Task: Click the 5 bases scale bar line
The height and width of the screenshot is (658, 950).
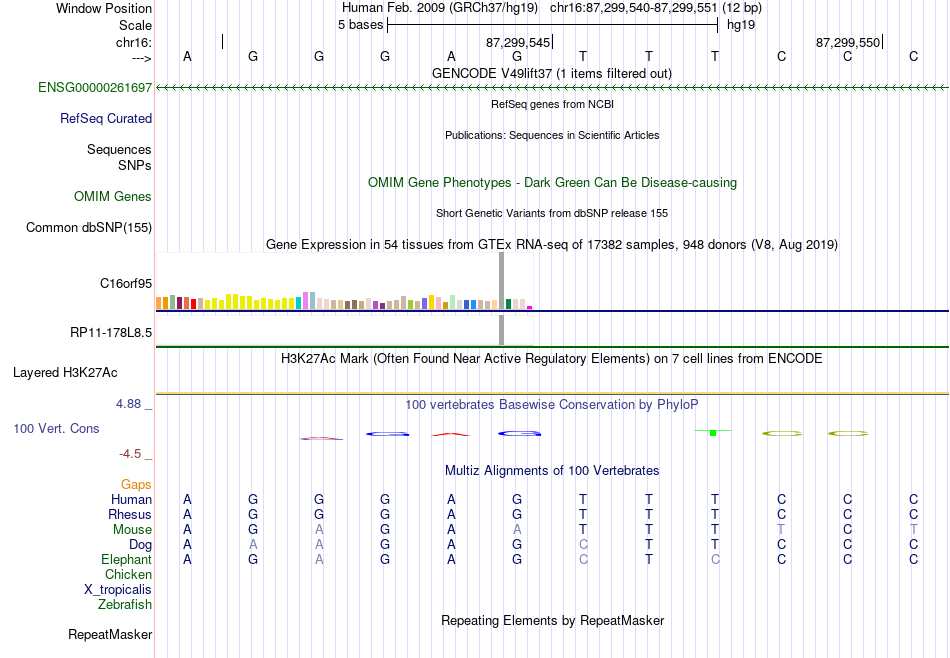Action: pyautogui.click(x=553, y=25)
